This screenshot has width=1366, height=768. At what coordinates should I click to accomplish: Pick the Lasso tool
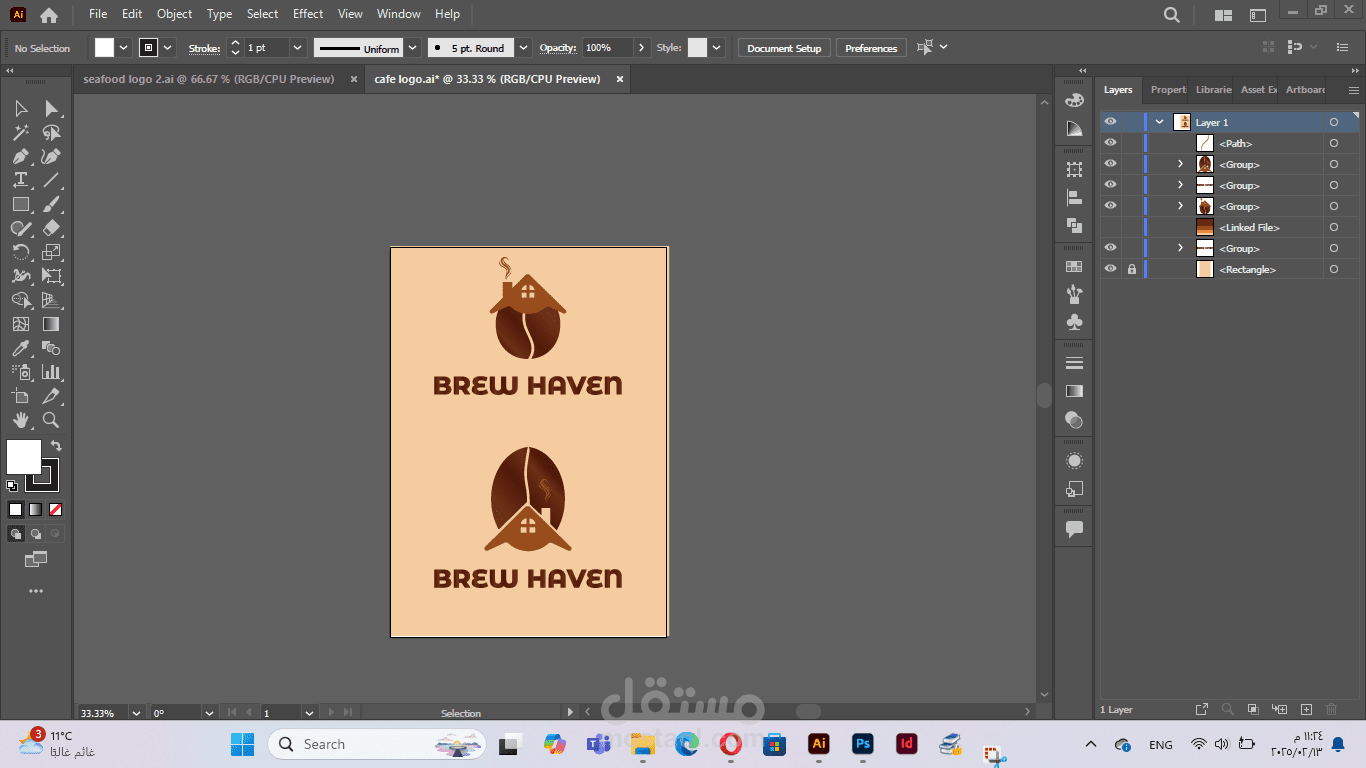coord(51,132)
